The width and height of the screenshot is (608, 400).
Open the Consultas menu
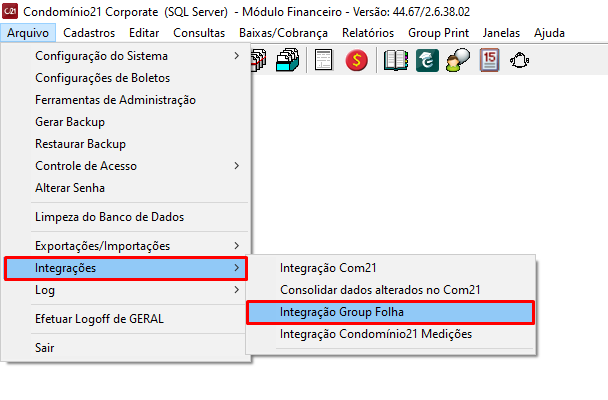point(199,33)
